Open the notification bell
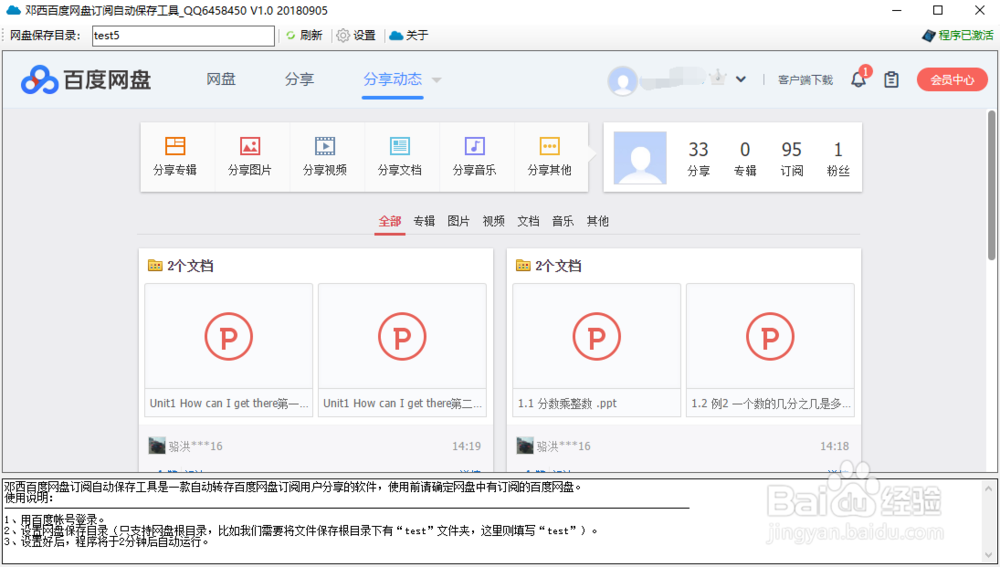The image size is (1000, 567). pyautogui.click(x=858, y=79)
